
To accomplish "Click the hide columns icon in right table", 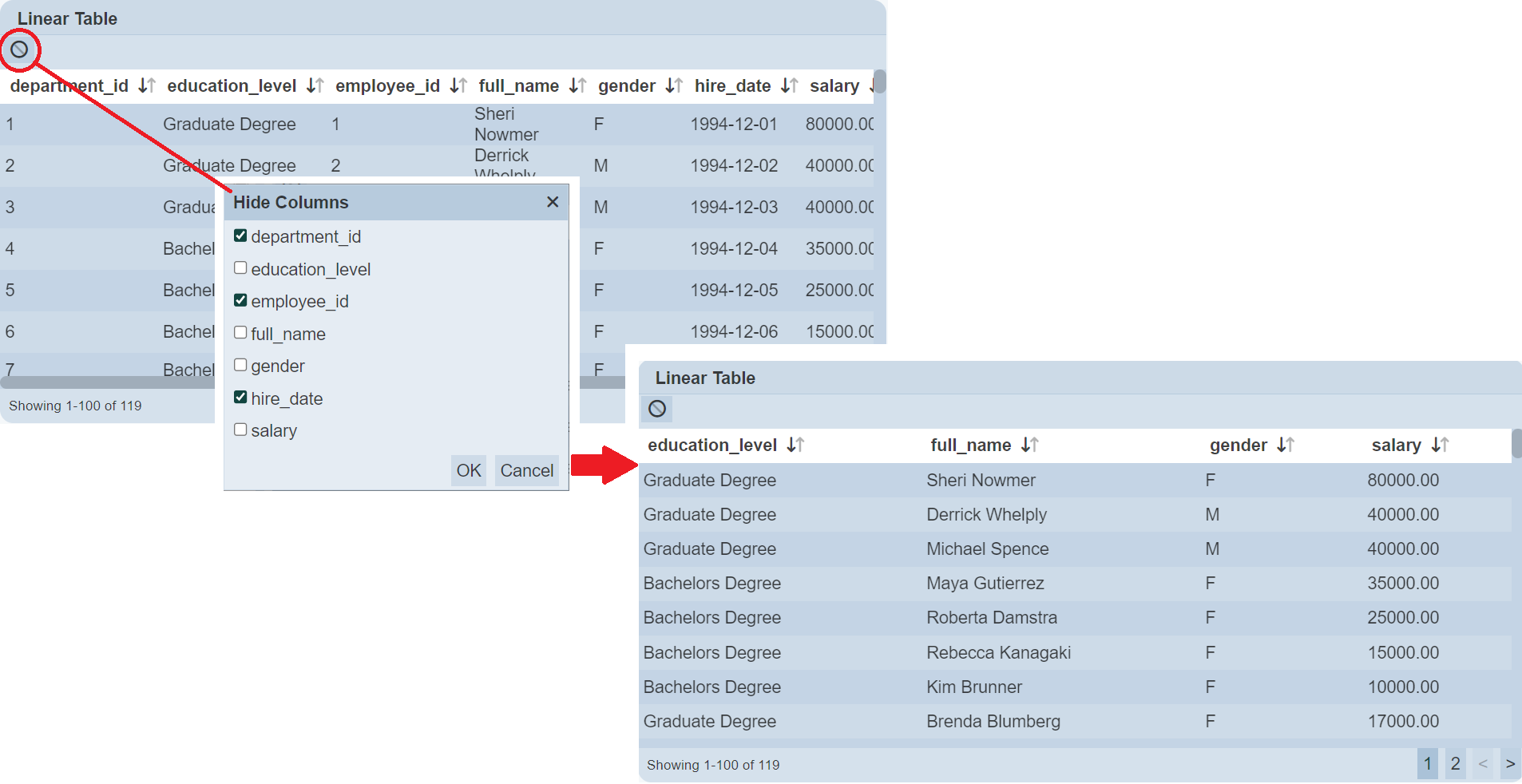I will (x=657, y=409).
